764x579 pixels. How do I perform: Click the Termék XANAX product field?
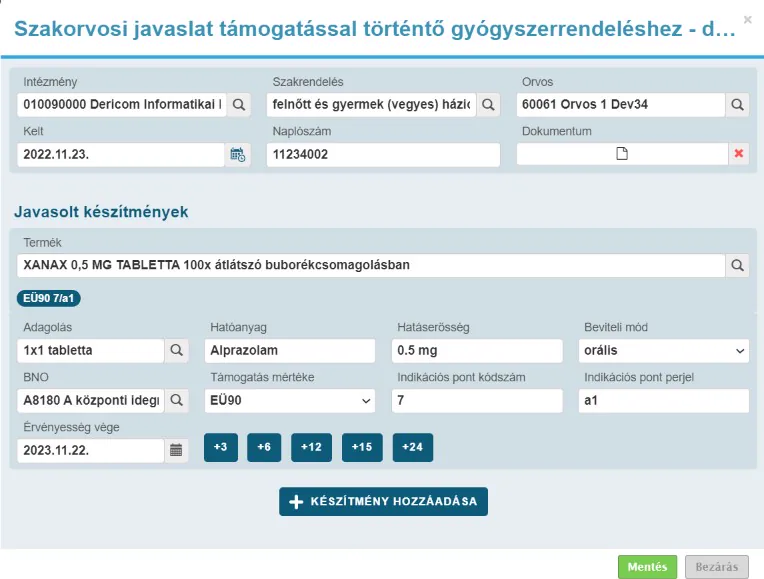click(371, 265)
